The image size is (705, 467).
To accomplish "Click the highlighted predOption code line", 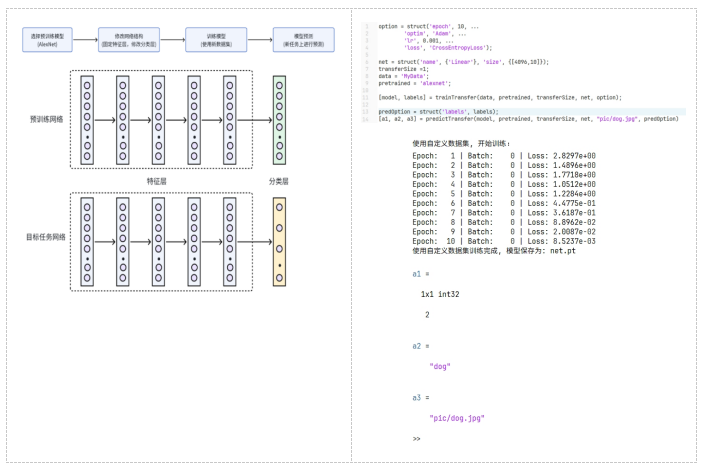I will coord(439,111).
